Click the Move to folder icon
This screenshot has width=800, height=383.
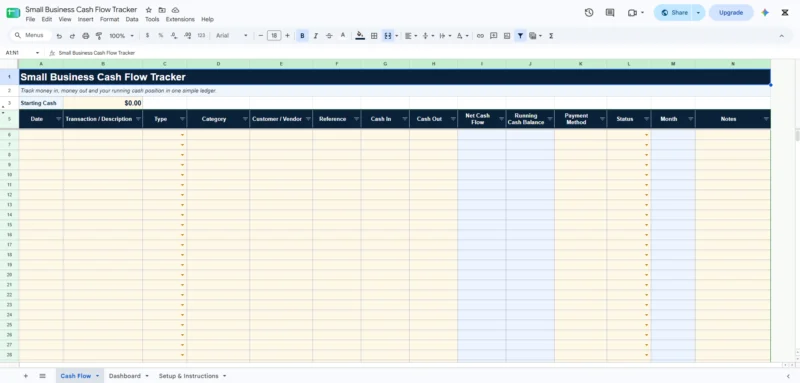[162, 10]
